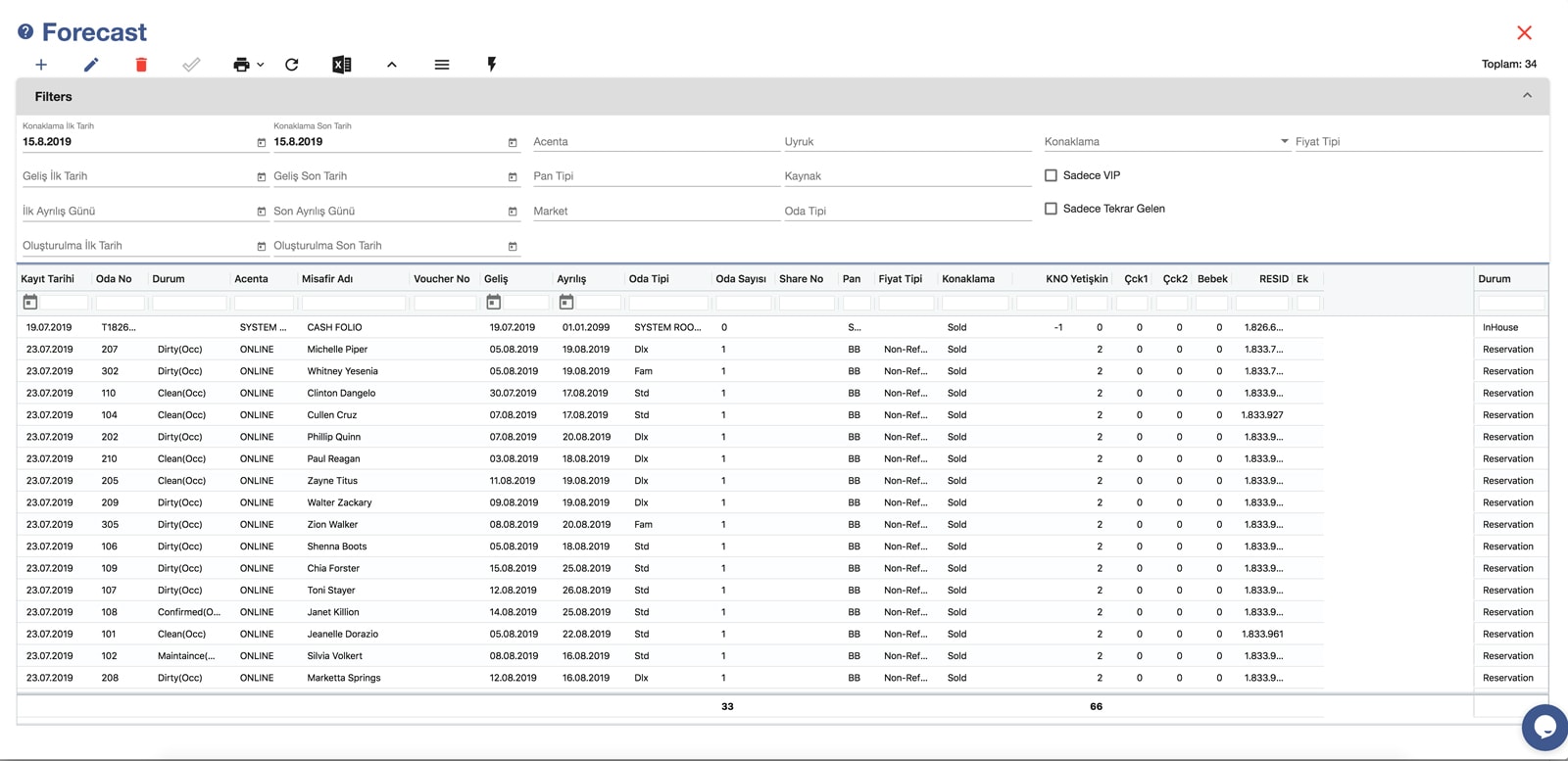Sort by RESID column header
Screen dimensions: 1568x761
pyautogui.click(x=1274, y=279)
